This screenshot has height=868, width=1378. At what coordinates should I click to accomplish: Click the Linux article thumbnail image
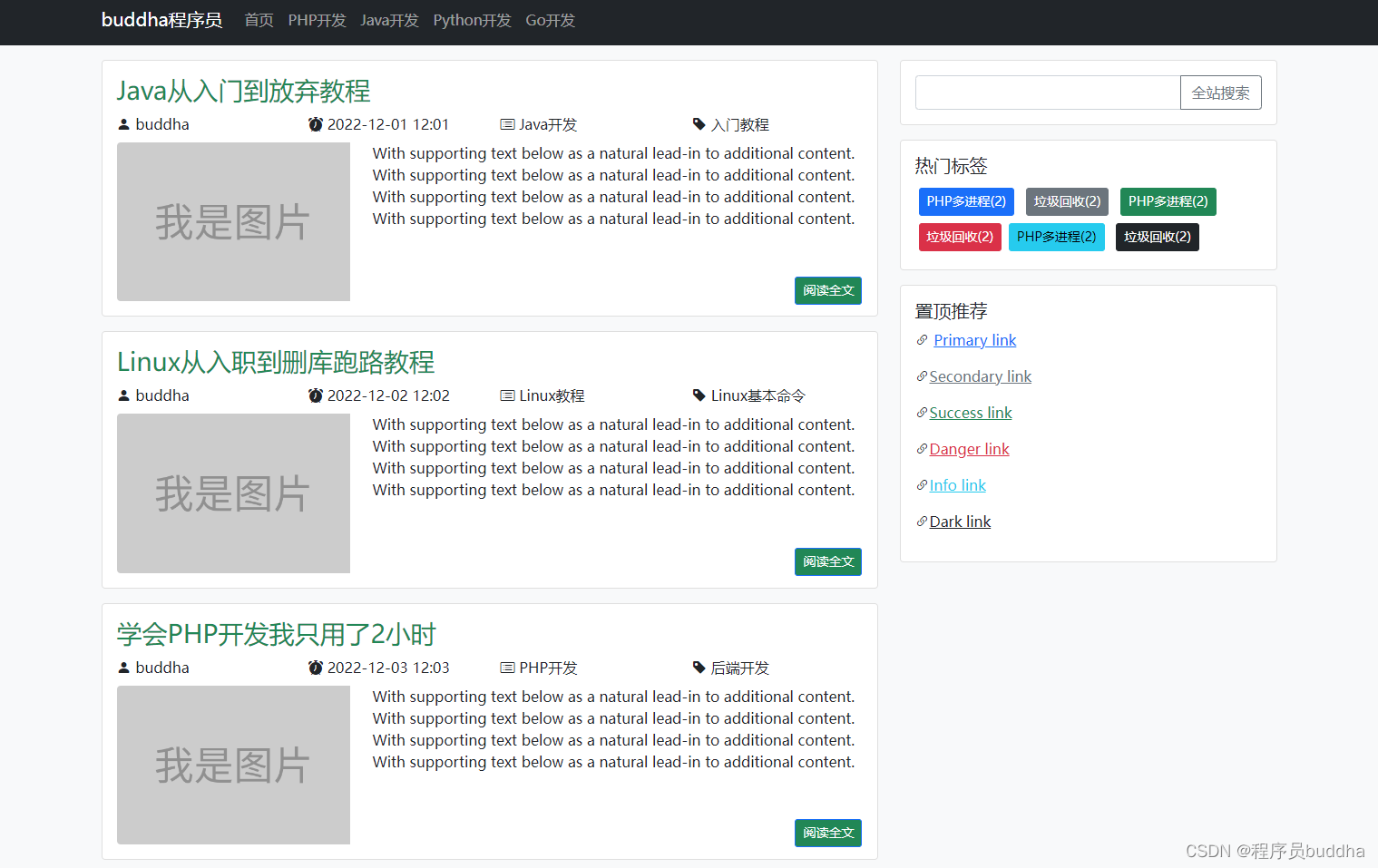[233, 493]
